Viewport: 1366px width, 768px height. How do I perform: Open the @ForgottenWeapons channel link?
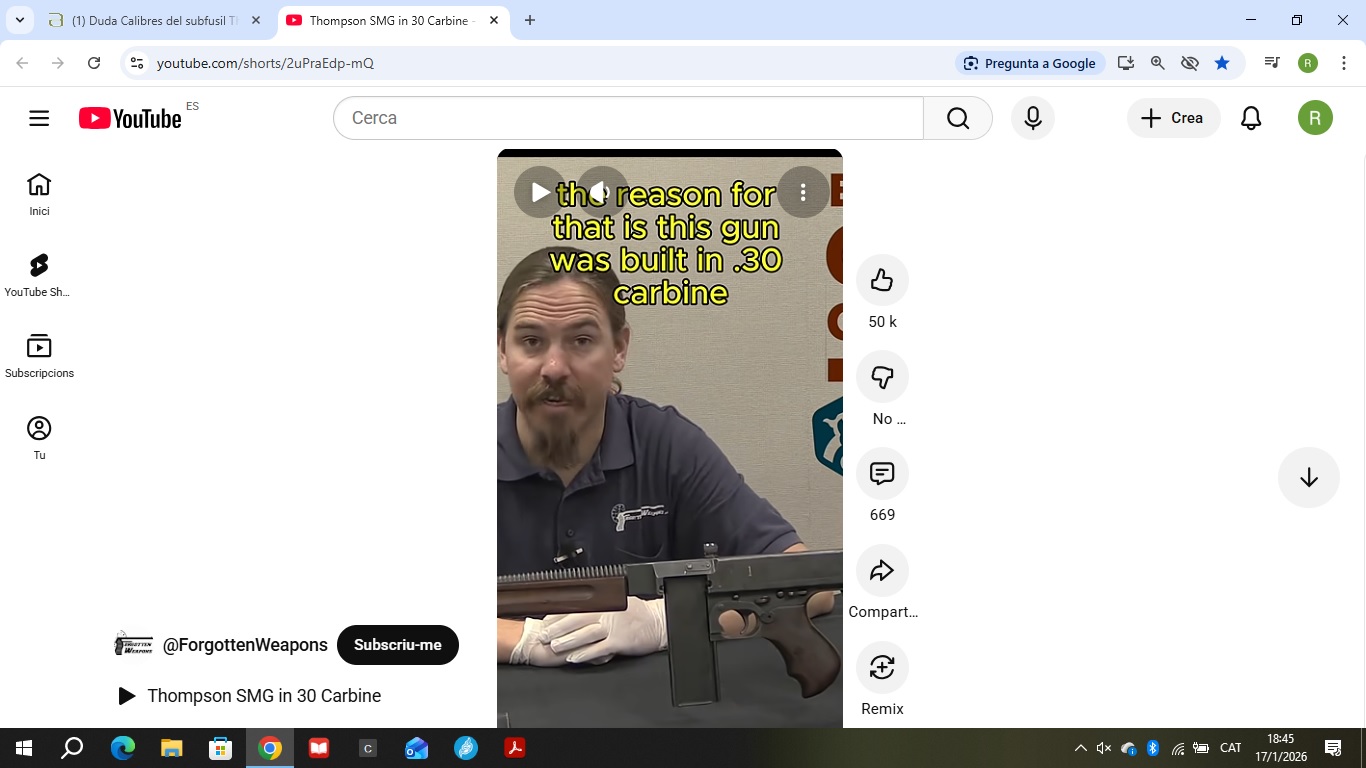tap(245, 645)
